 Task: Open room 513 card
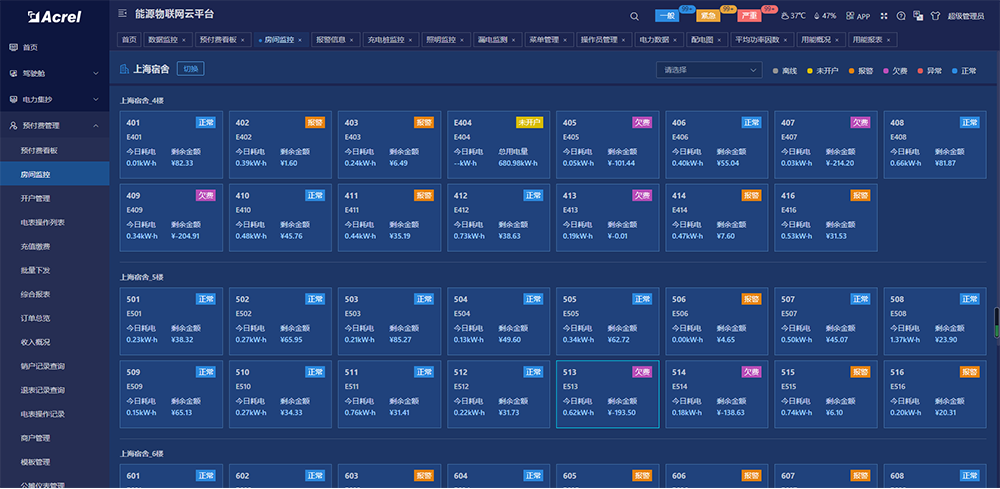pos(606,393)
